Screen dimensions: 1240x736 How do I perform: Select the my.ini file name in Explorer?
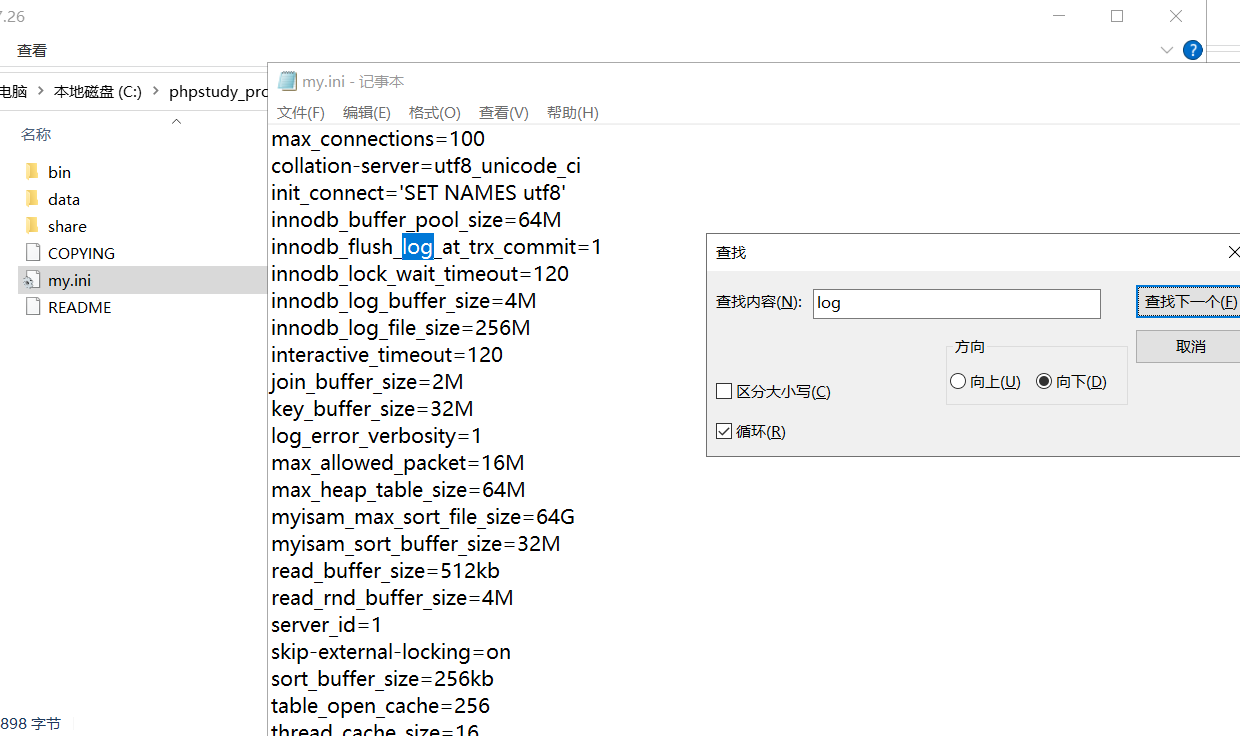pyautogui.click(x=69, y=280)
